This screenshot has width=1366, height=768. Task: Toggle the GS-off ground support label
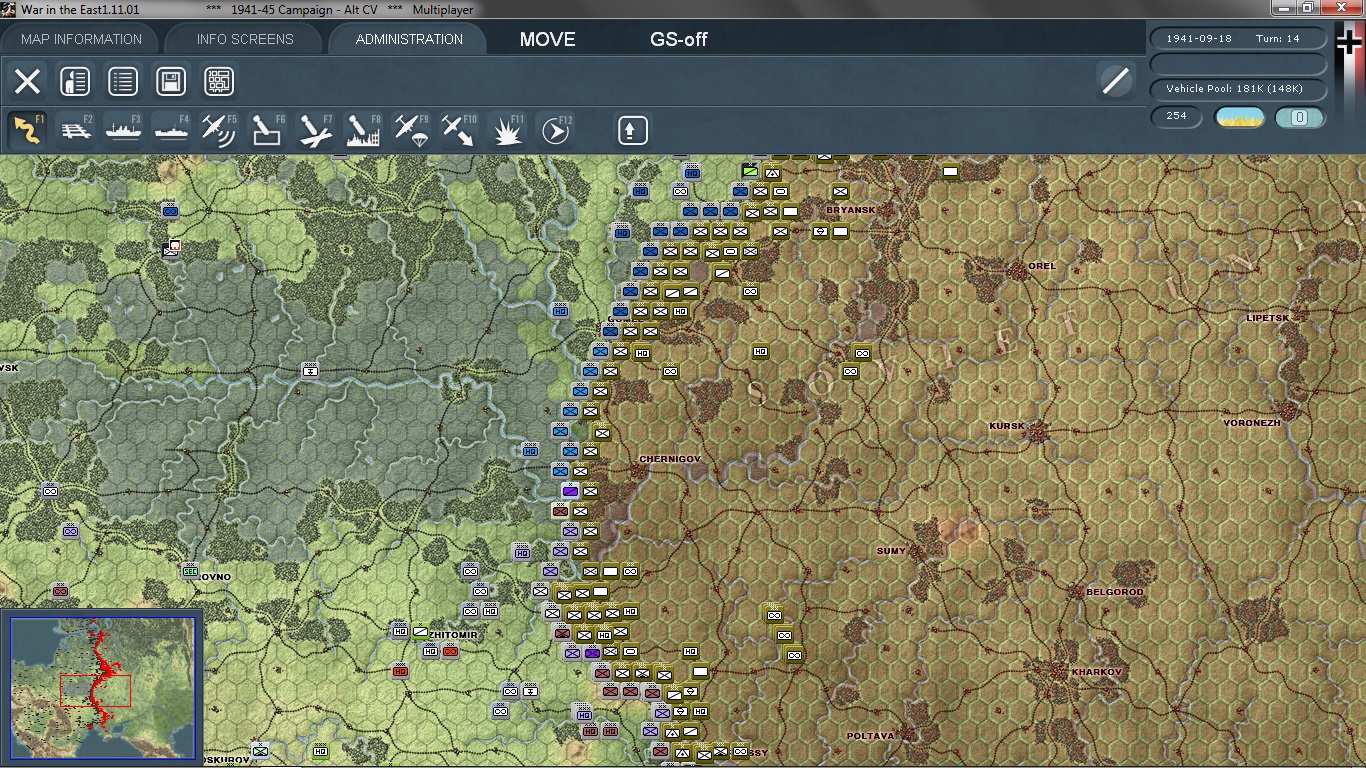coord(678,39)
